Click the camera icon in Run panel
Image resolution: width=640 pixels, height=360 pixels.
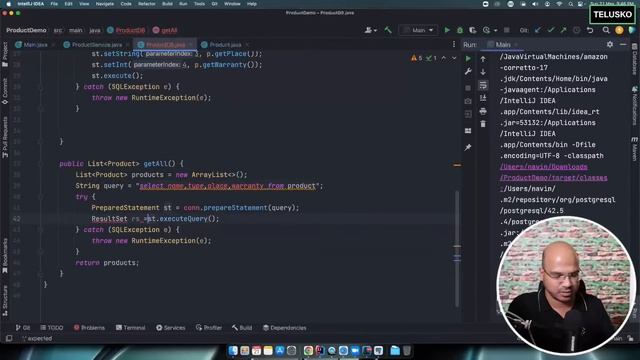(x=468, y=101)
